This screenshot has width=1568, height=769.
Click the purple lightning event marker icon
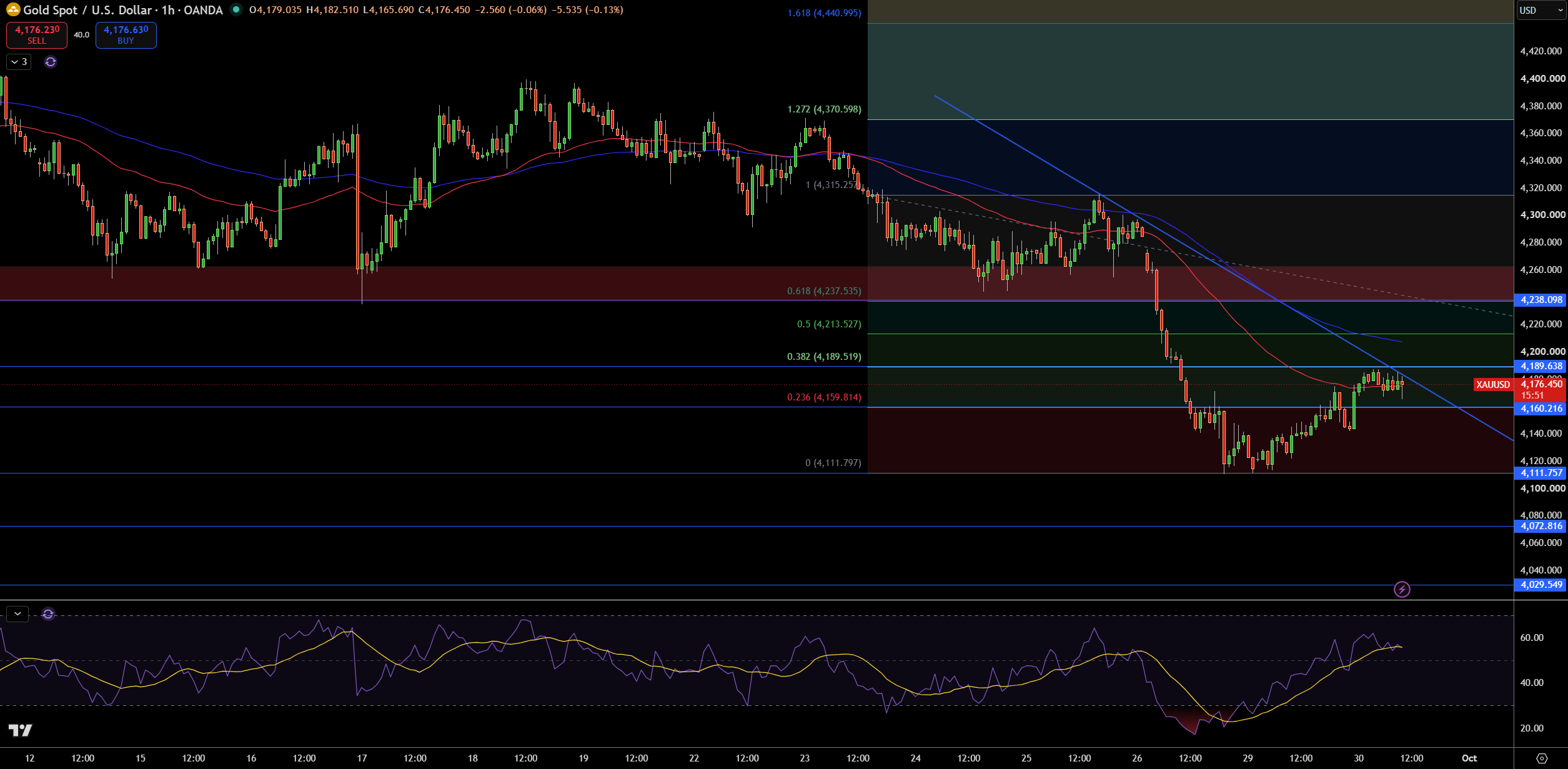point(1402,589)
